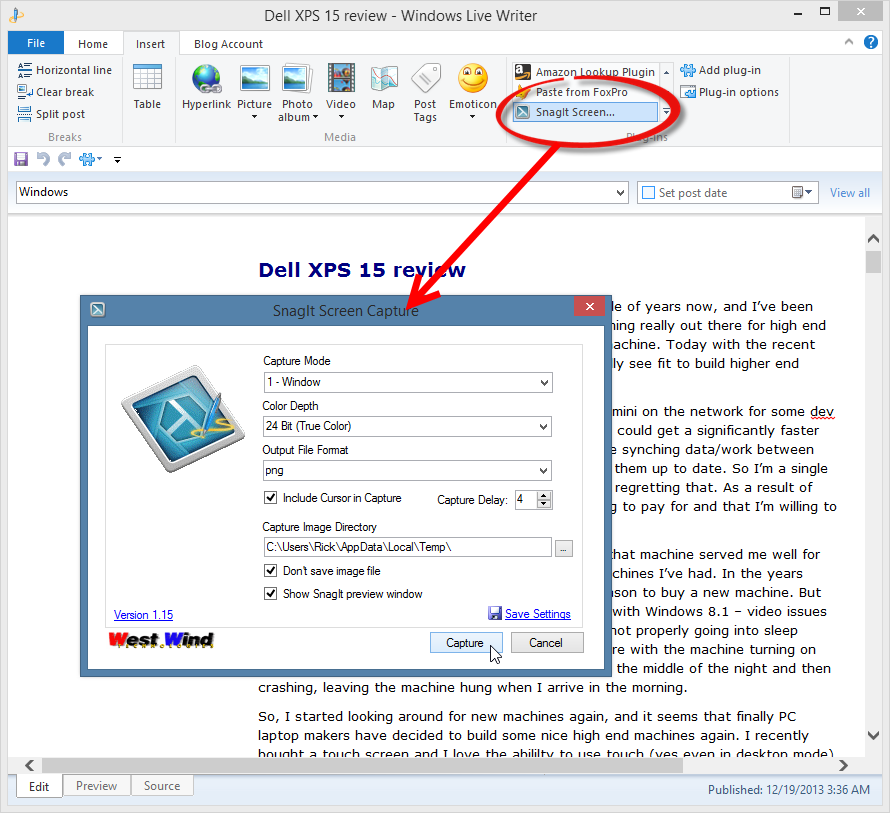This screenshot has height=813, width=890.
Task: Switch to the Preview tab
Action: coord(96,786)
